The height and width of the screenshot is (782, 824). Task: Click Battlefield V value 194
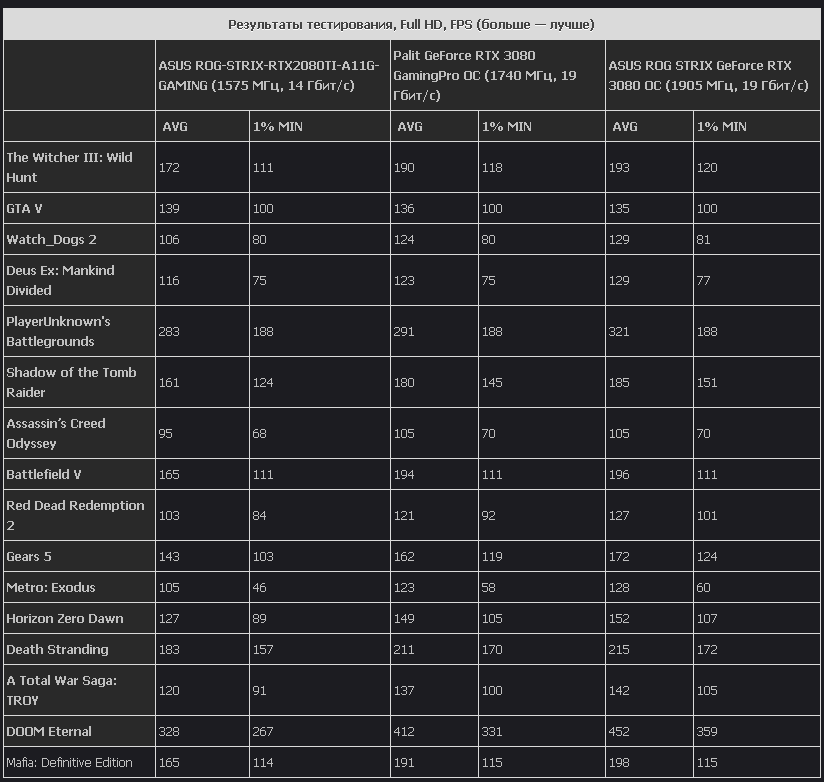pos(404,475)
